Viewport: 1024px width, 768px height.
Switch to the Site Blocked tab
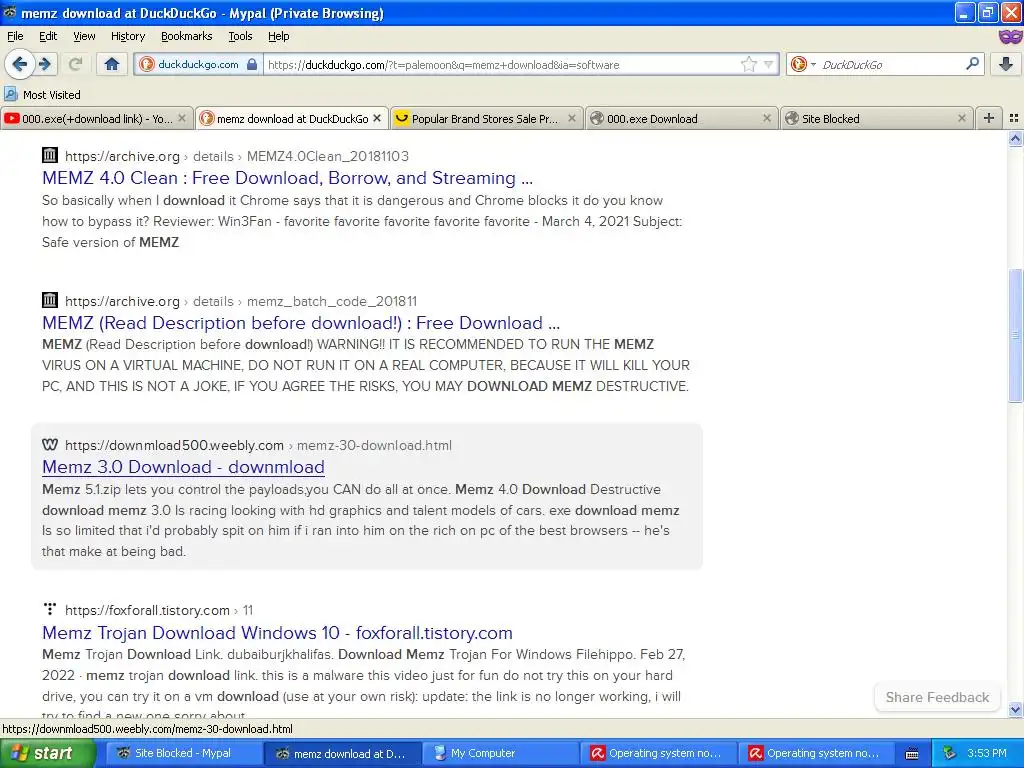pos(876,118)
